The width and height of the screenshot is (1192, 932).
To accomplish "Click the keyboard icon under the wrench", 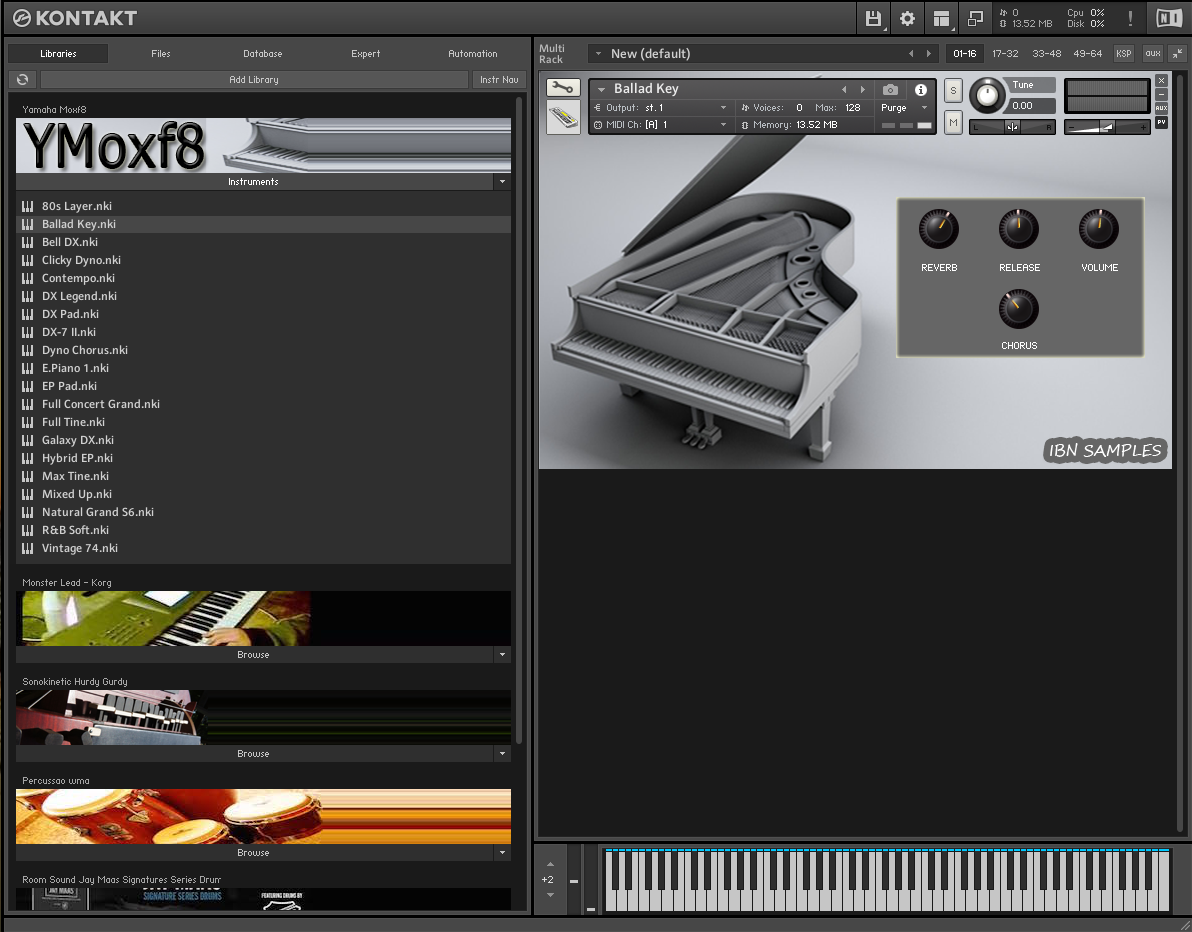I will tap(563, 118).
